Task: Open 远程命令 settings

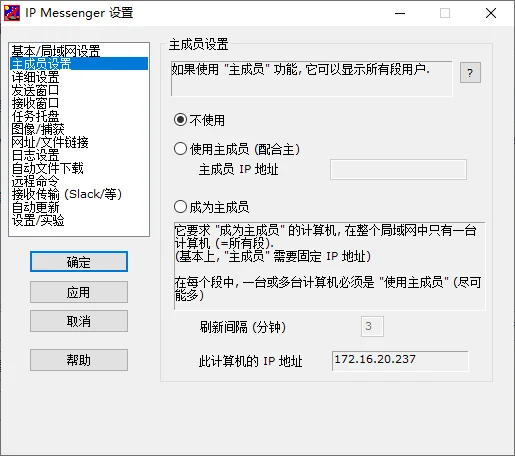Action: (x=79, y=181)
